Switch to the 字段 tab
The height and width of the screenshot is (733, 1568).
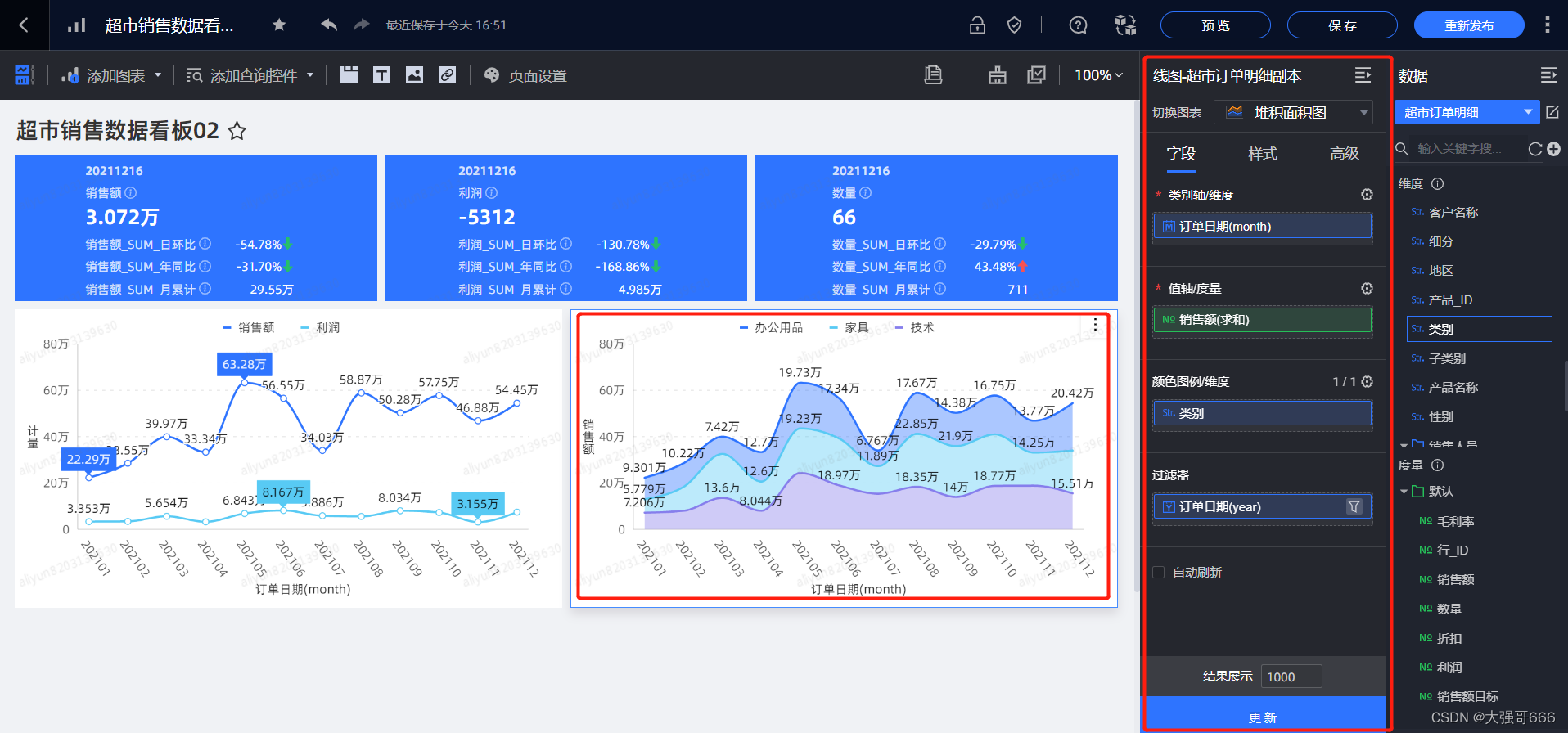pos(1181,154)
